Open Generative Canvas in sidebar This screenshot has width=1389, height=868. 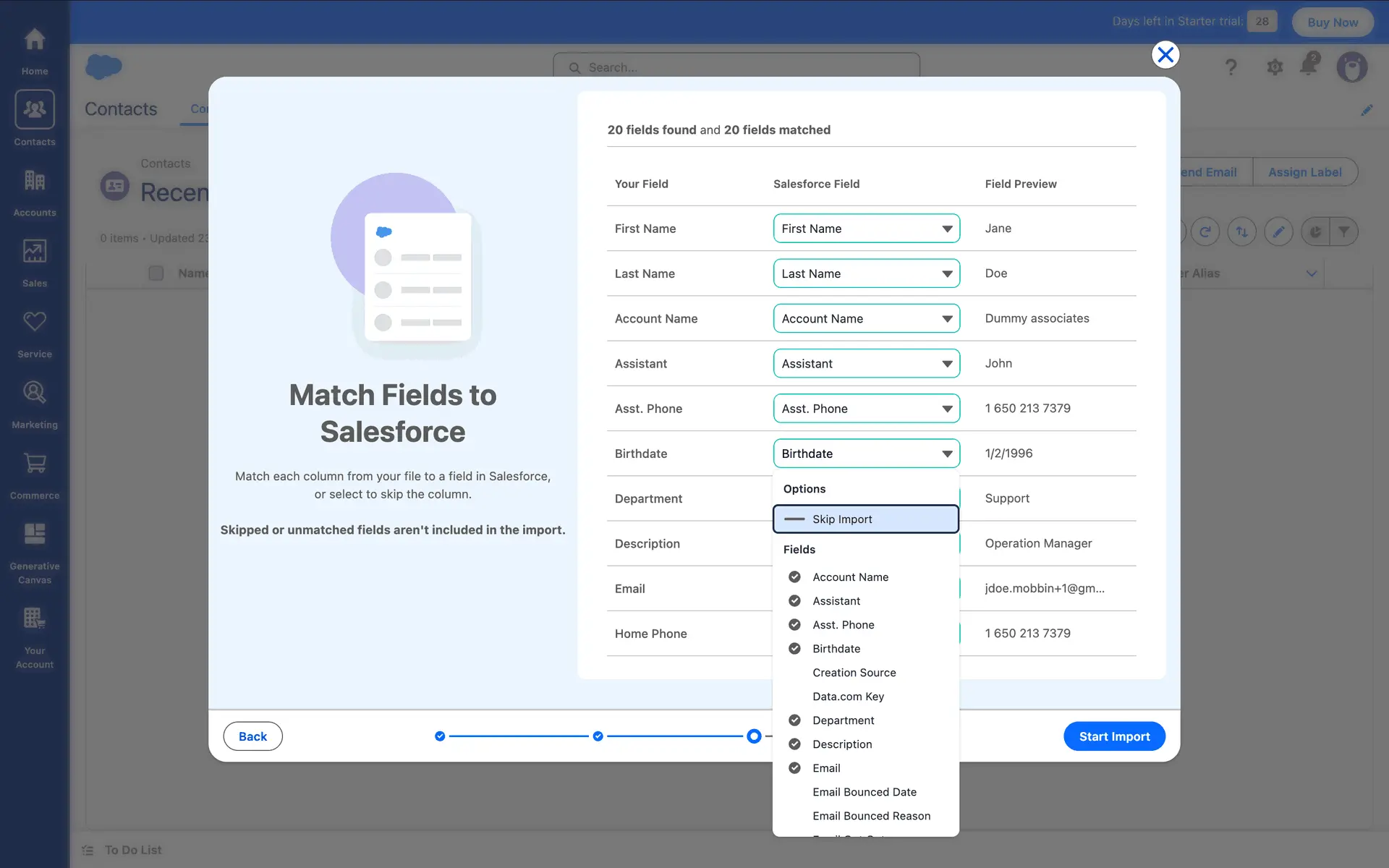pos(34,551)
